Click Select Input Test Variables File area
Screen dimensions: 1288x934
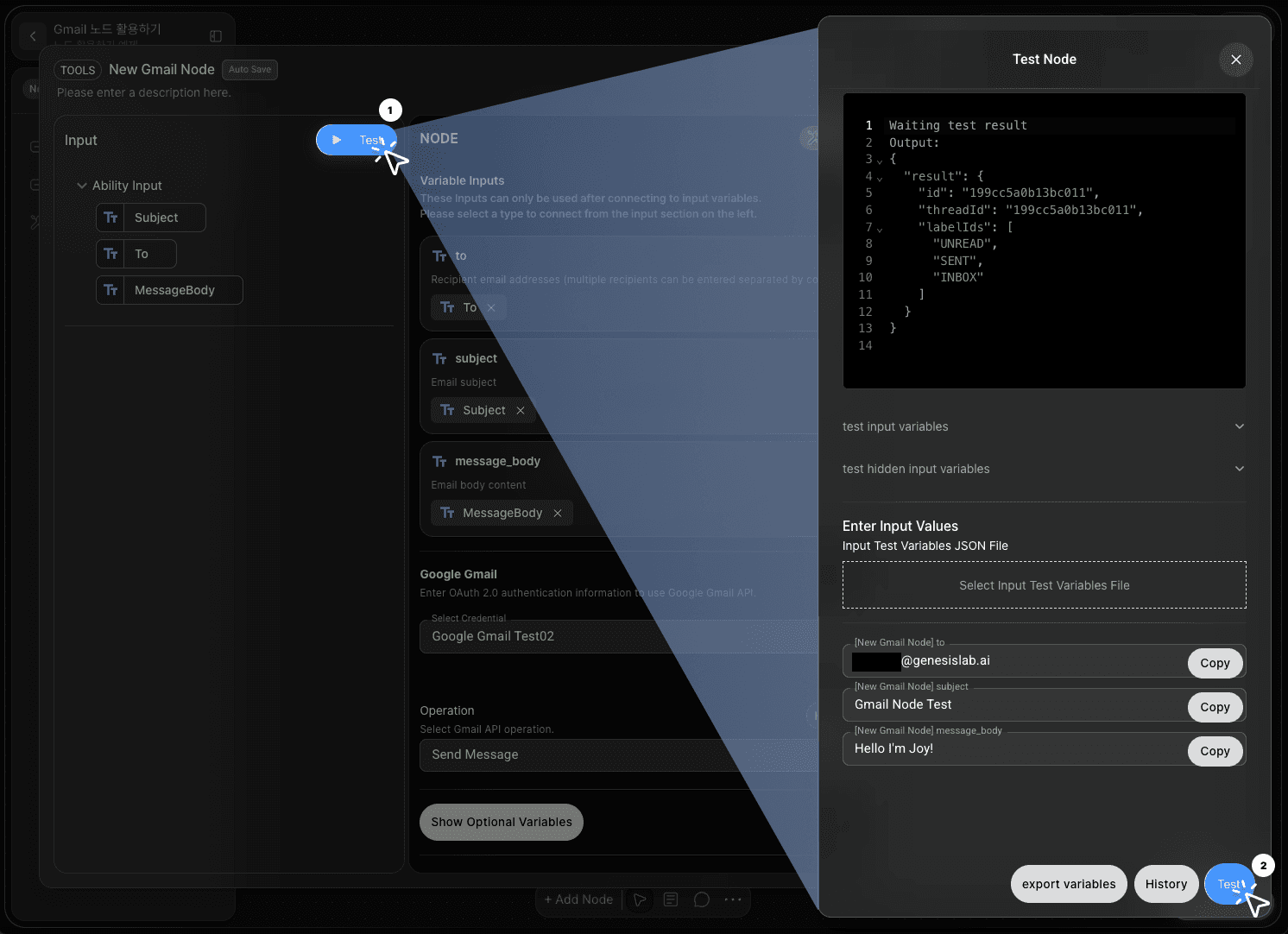point(1044,585)
